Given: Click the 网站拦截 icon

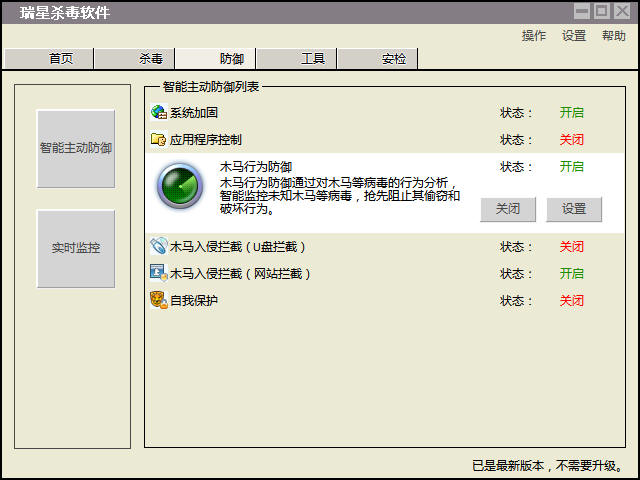Looking at the screenshot, I should coord(159,273).
